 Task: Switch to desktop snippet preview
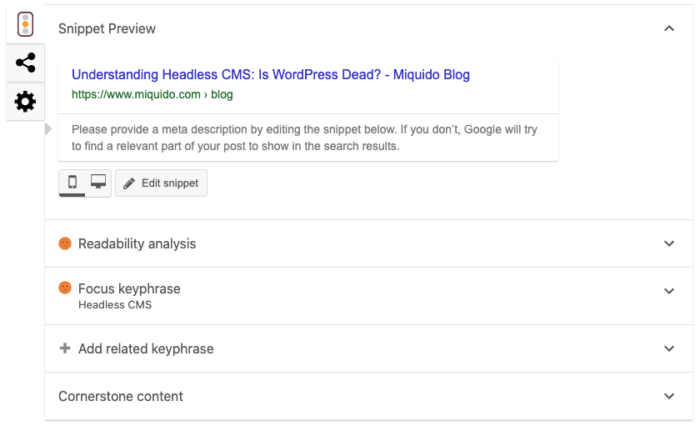click(x=98, y=182)
